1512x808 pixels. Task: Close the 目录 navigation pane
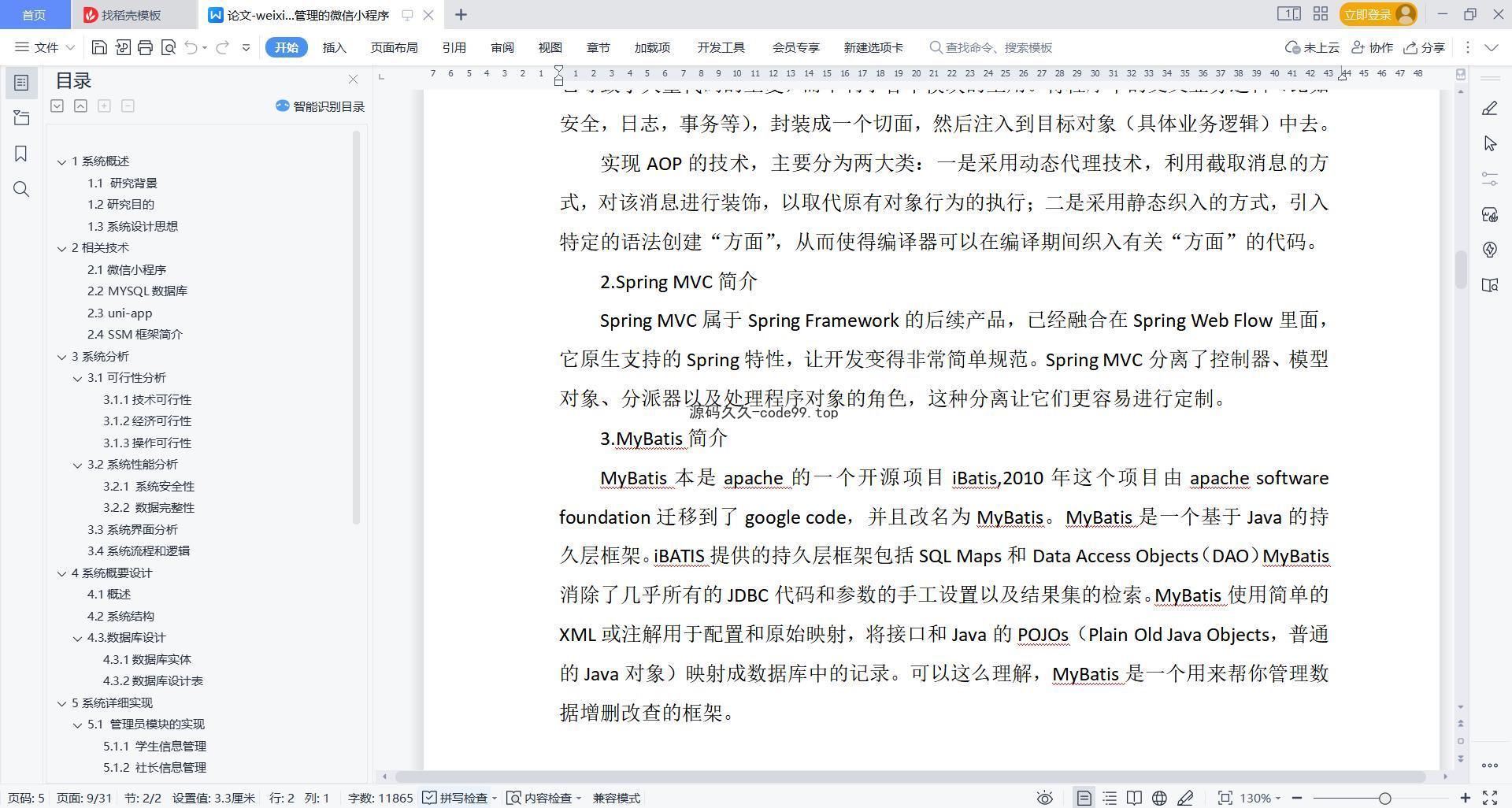(x=353, y=80)
